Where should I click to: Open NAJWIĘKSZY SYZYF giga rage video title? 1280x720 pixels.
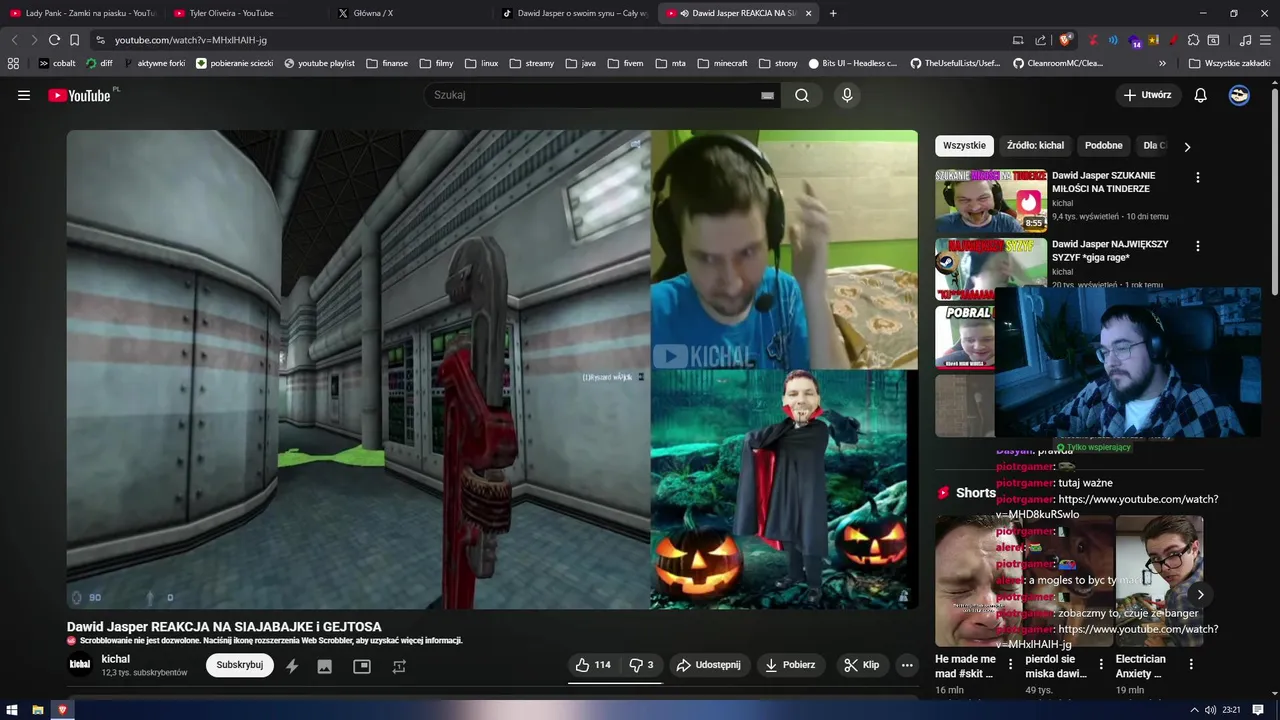pos(1110,251)
